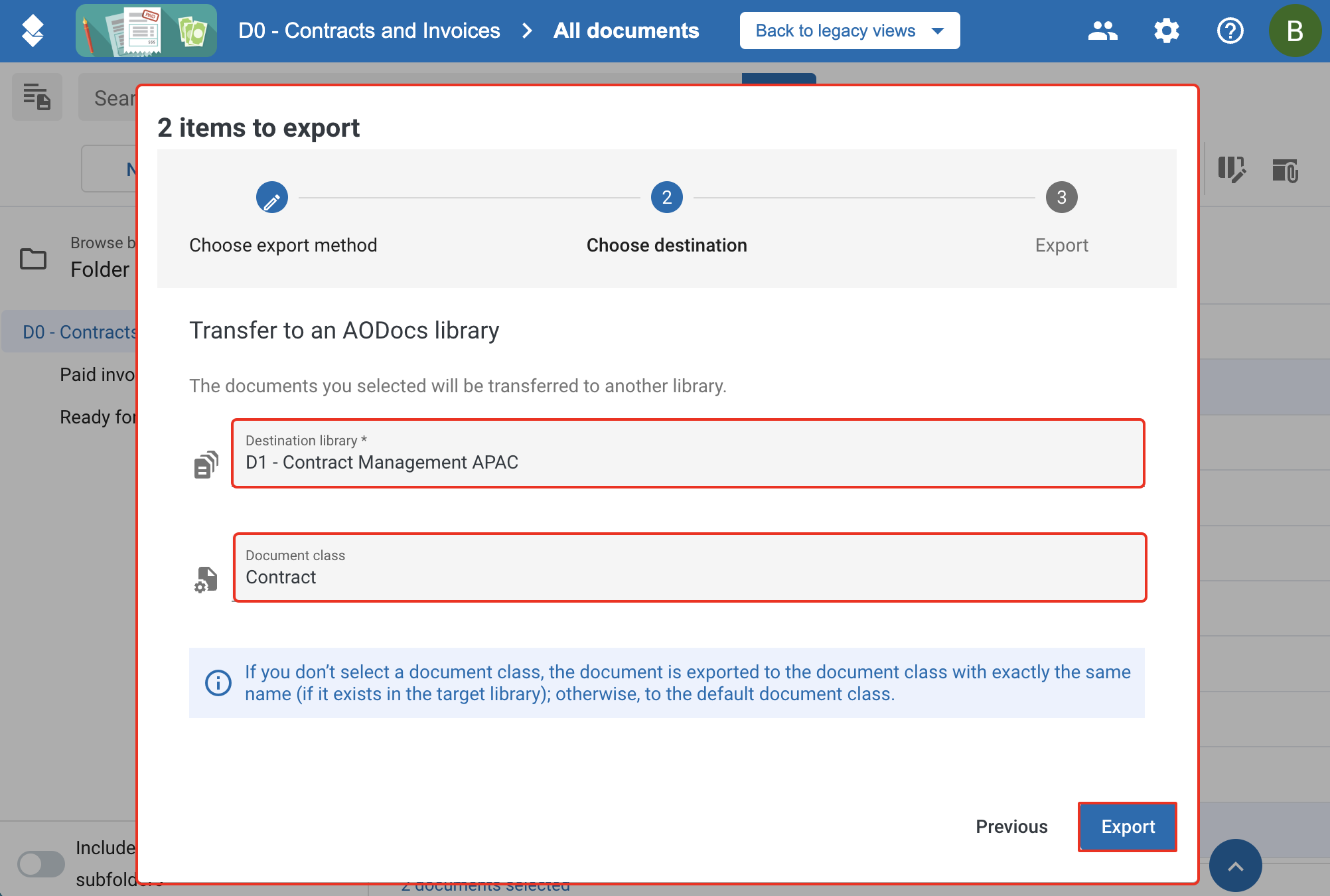Open the people sharing icon
Image resolution: width=1330 pixels, height=896 pixels.
1102,31
